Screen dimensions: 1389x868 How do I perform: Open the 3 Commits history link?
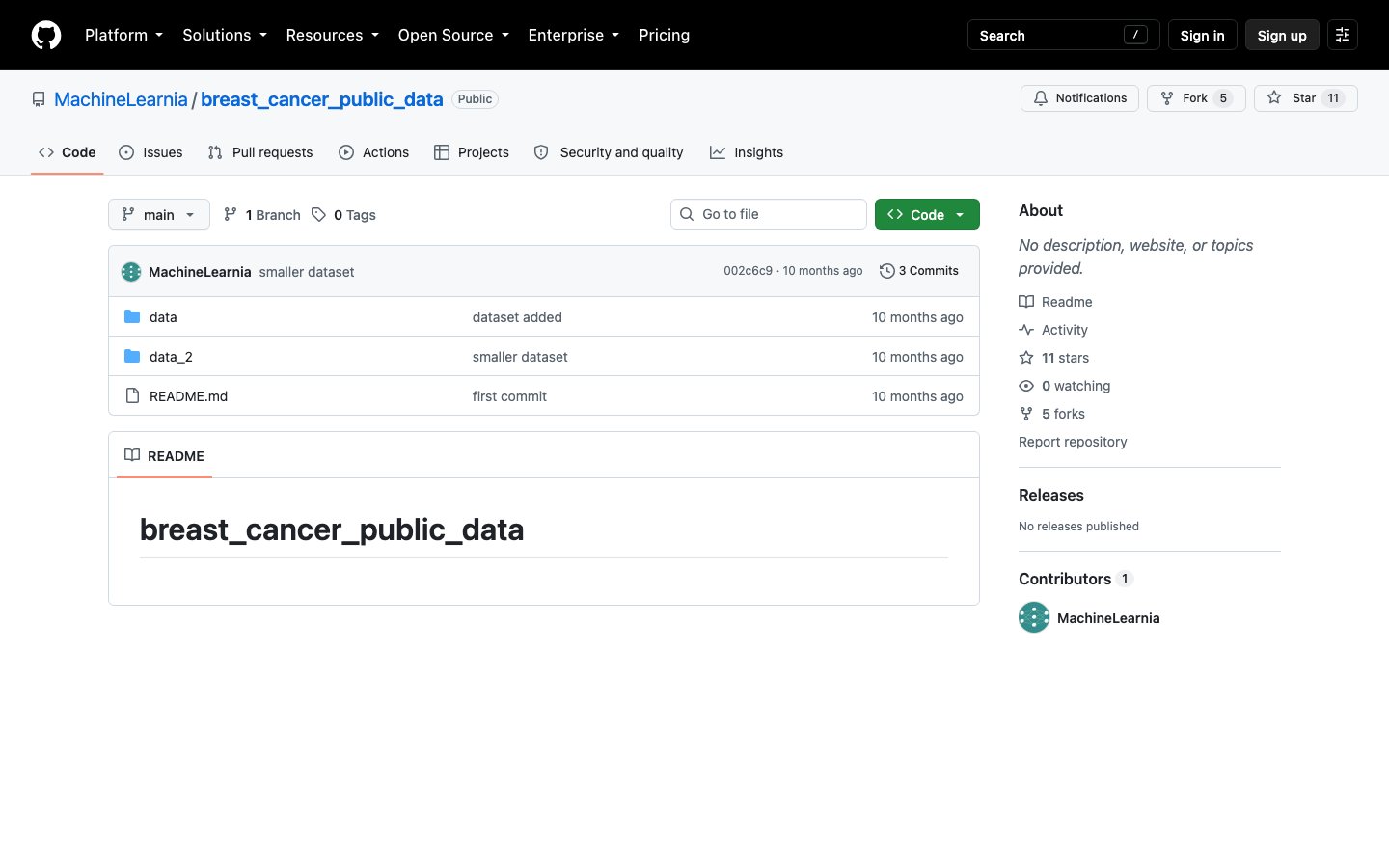[919, 271]
